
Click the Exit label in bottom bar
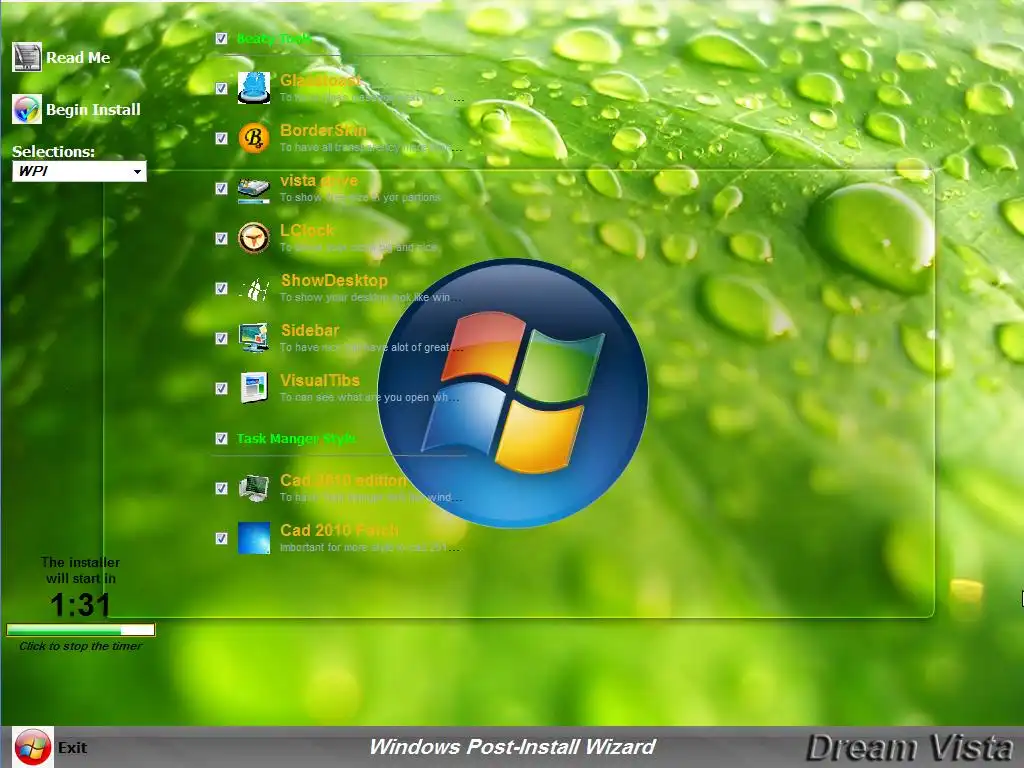tap(72, 748)
